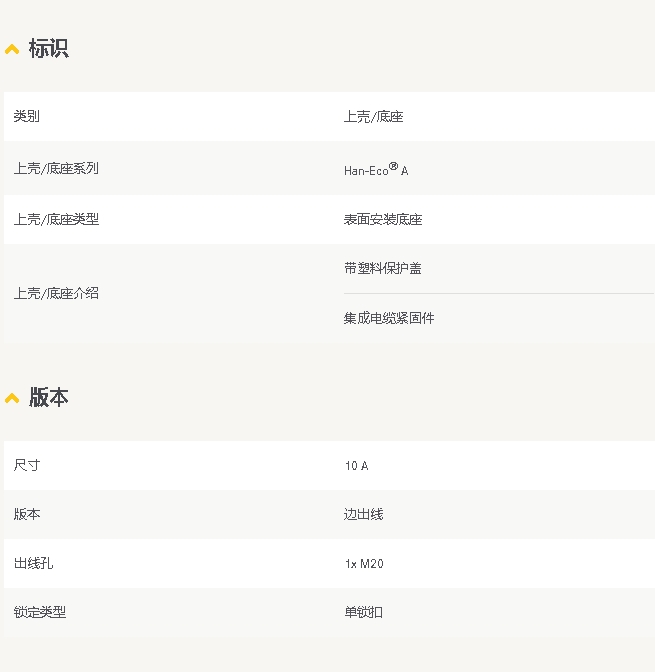Click the Han-Eco® A value
655x672 pixels.
coord(375,170)
